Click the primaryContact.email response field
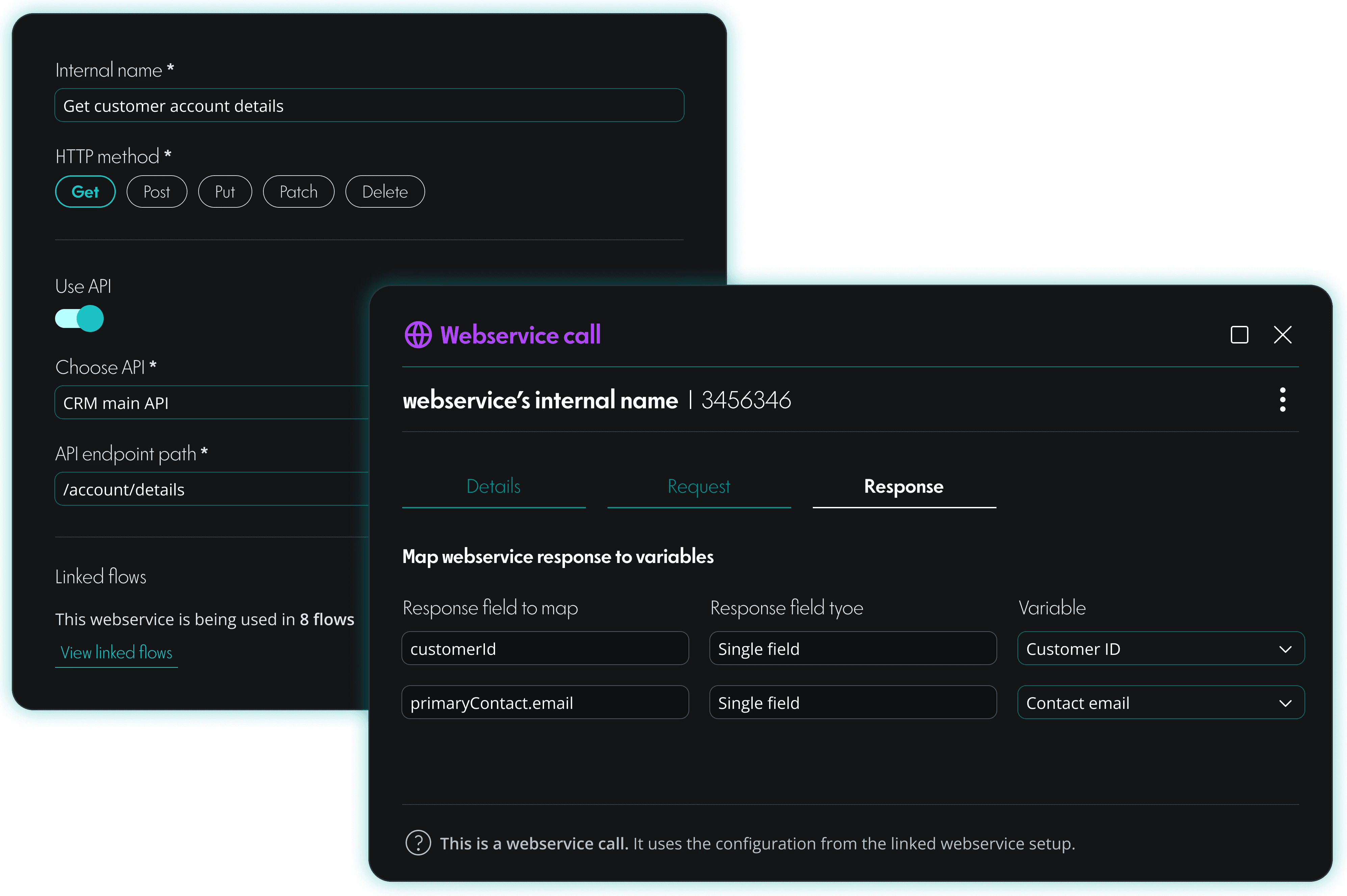 [x=545, y=702]
